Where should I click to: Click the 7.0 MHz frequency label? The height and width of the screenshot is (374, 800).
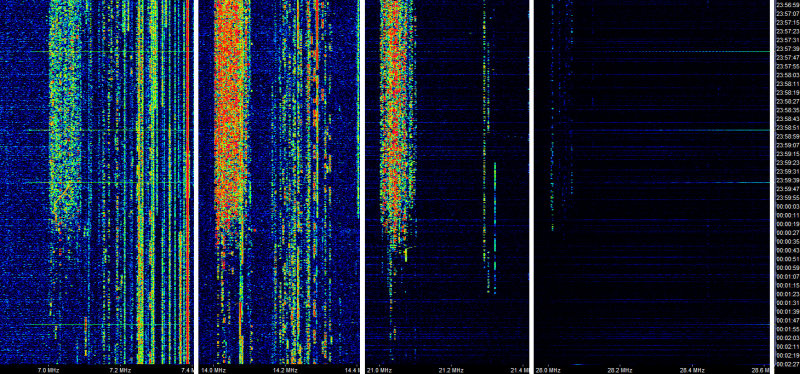49,370
